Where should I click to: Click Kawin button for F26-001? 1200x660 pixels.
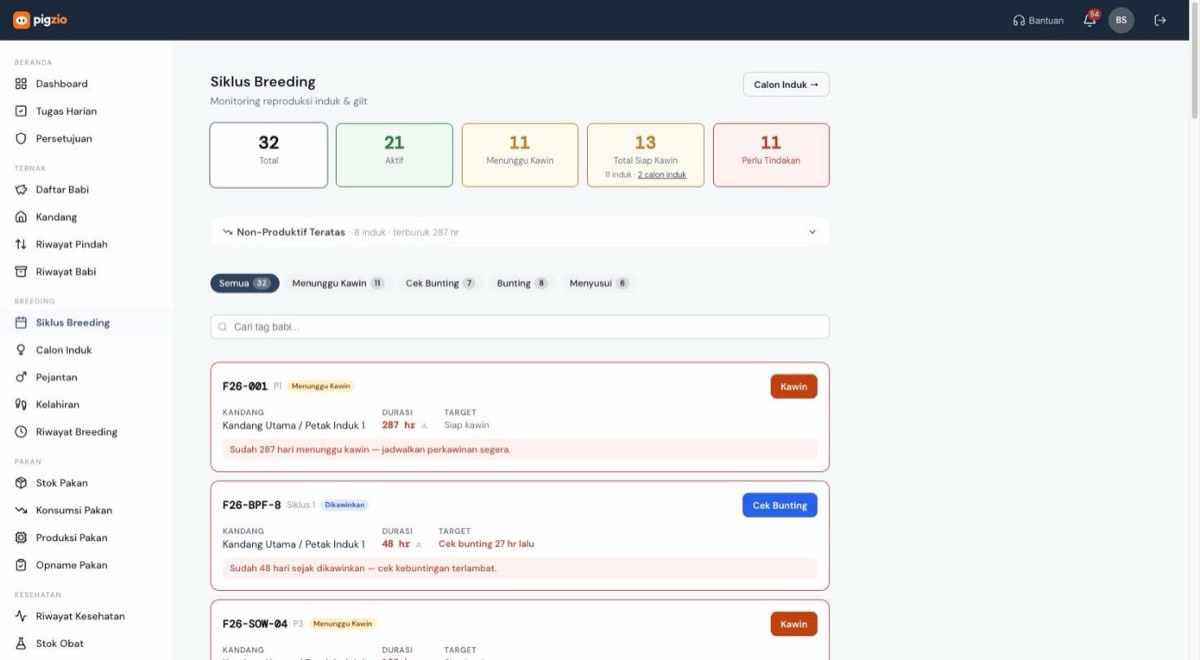pos(794,387)
